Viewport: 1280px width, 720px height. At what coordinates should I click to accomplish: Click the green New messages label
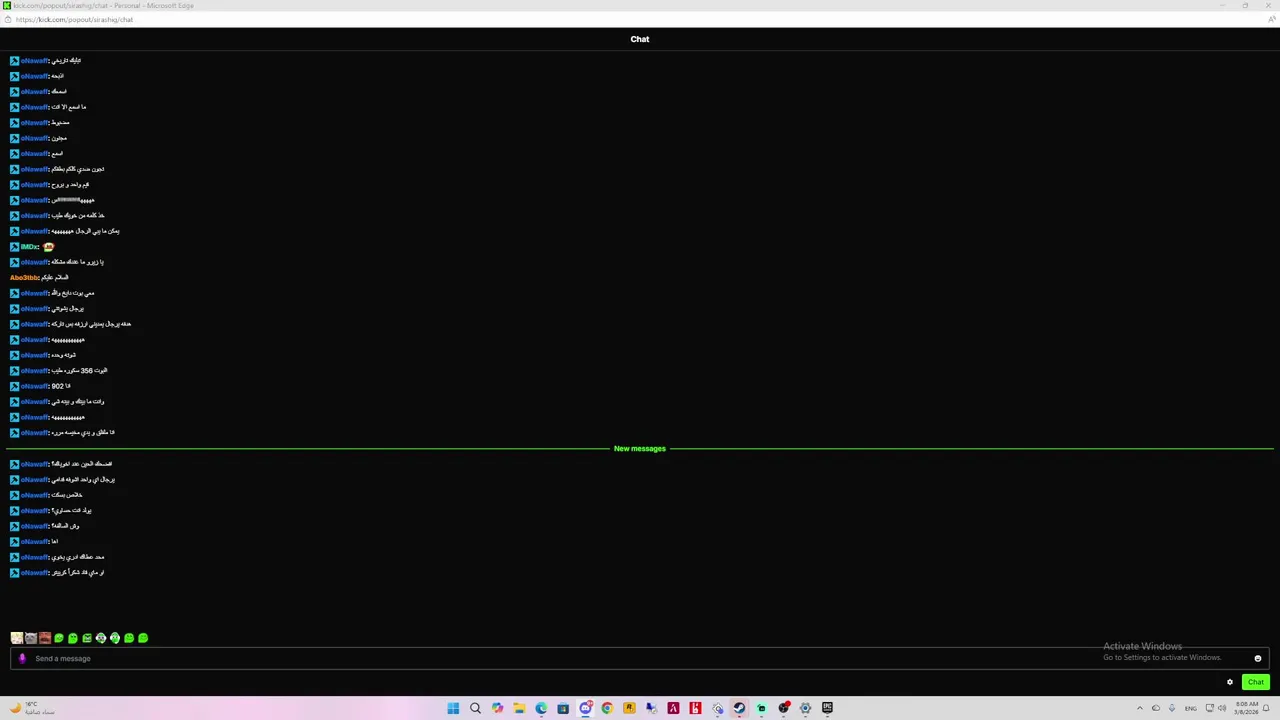(x=640, y=449)
